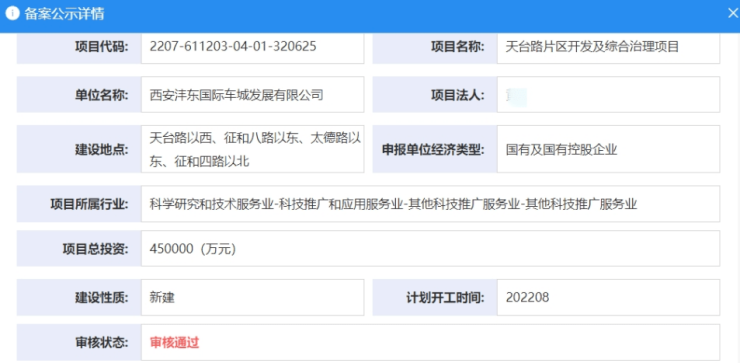Select the project code 2207-611203-04-01-320625 field
Viewport: 740px width, 363px height.
pyautogui.click(x=252, y=47)
